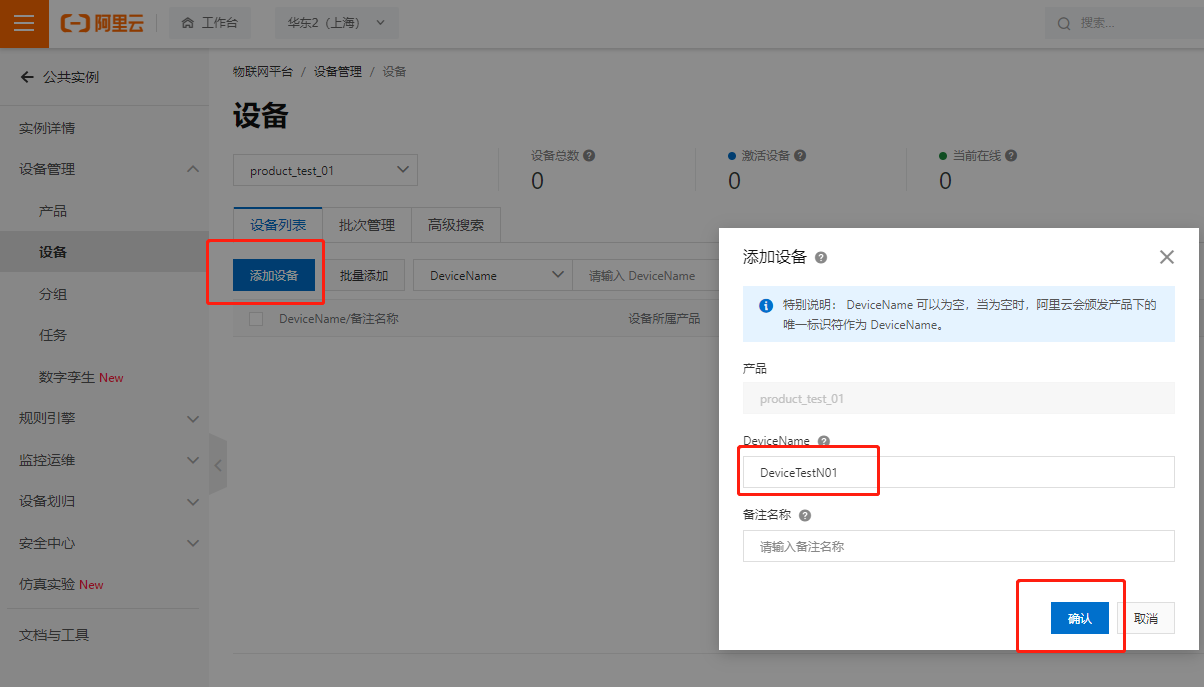The height and width of the screenshot is (687, 1204).
Task: Open the 工作台 console home
Action: (x=210, y=23)
